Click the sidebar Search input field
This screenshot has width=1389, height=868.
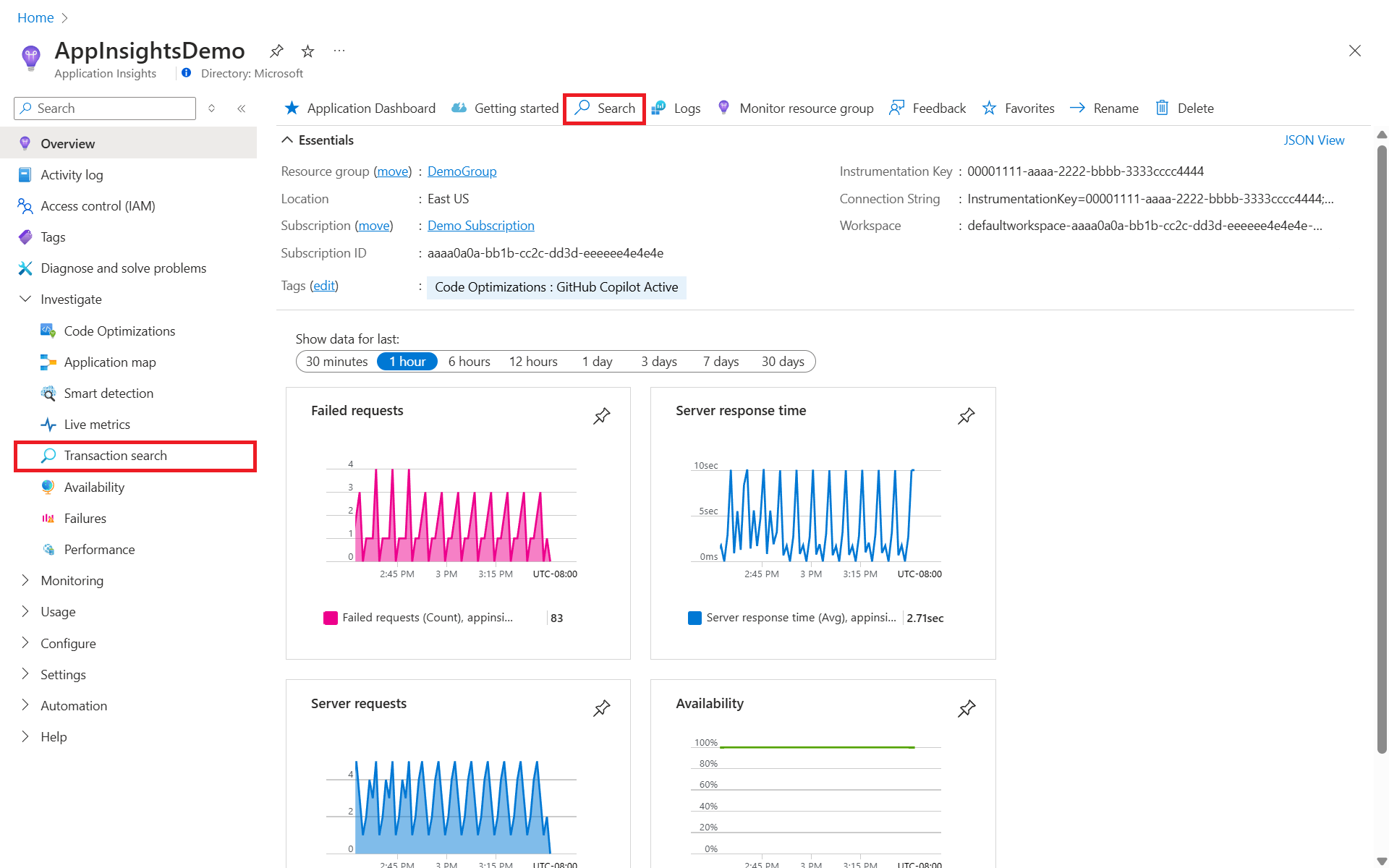(112, 109)
